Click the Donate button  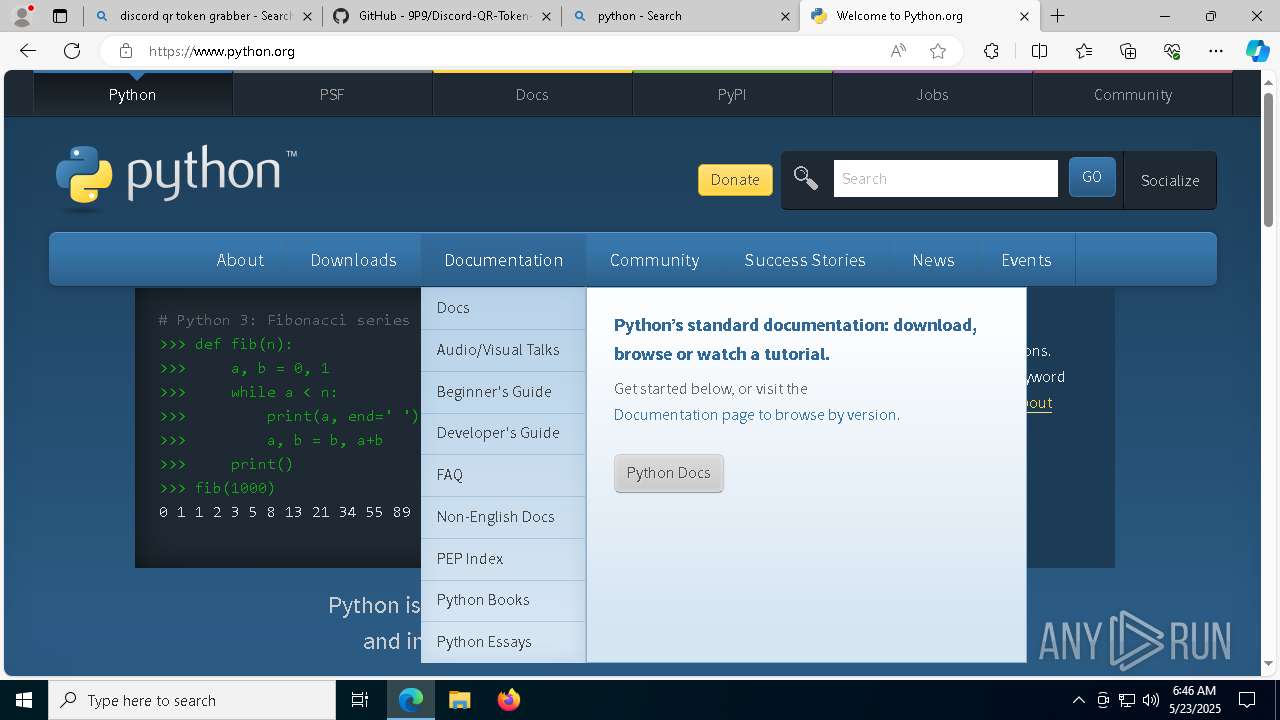coord(735,180)
